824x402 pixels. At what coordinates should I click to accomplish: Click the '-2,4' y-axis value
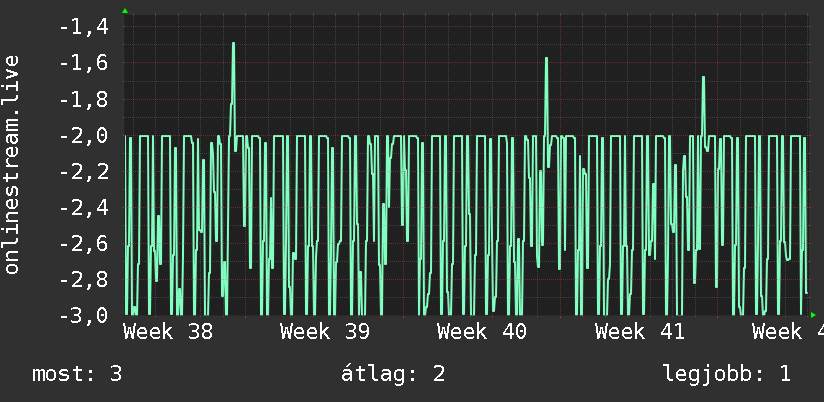point(84,208)
